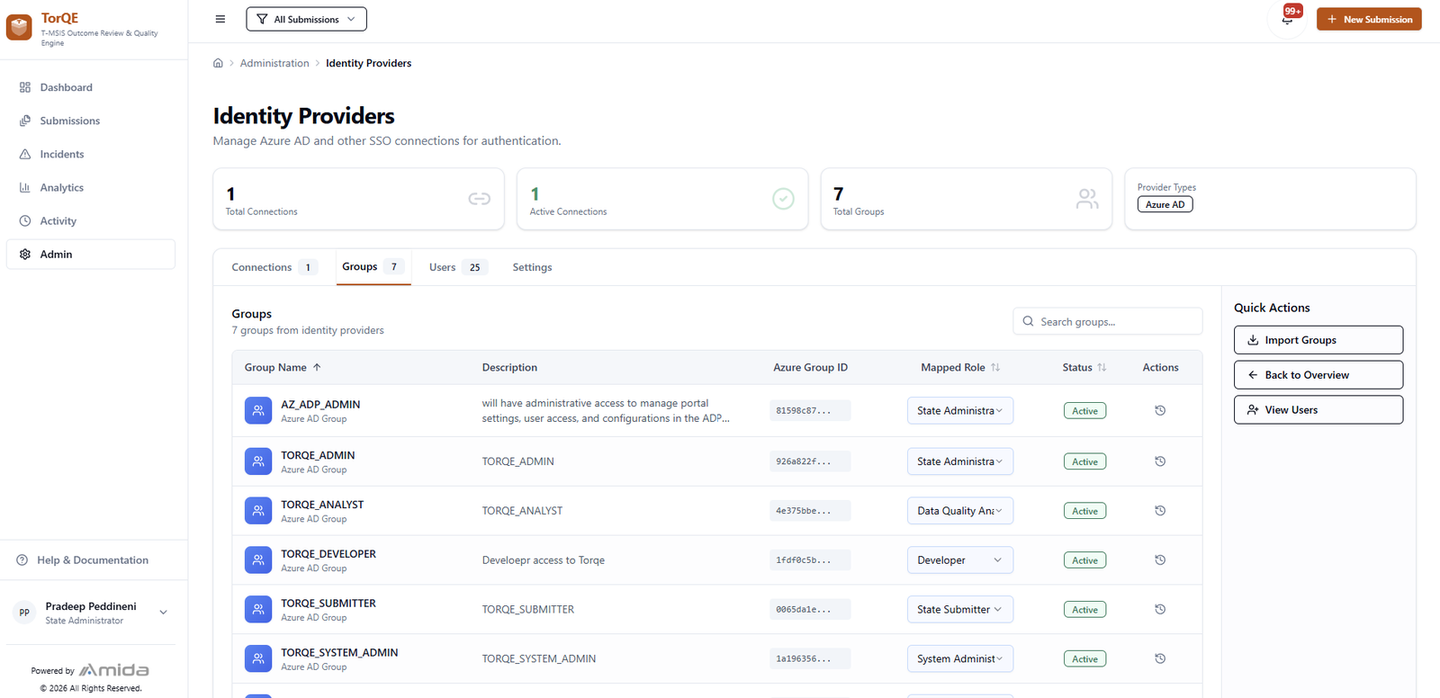Click the PP user avatar
This screenshot has width=1440, height=698.
point(25,613)
